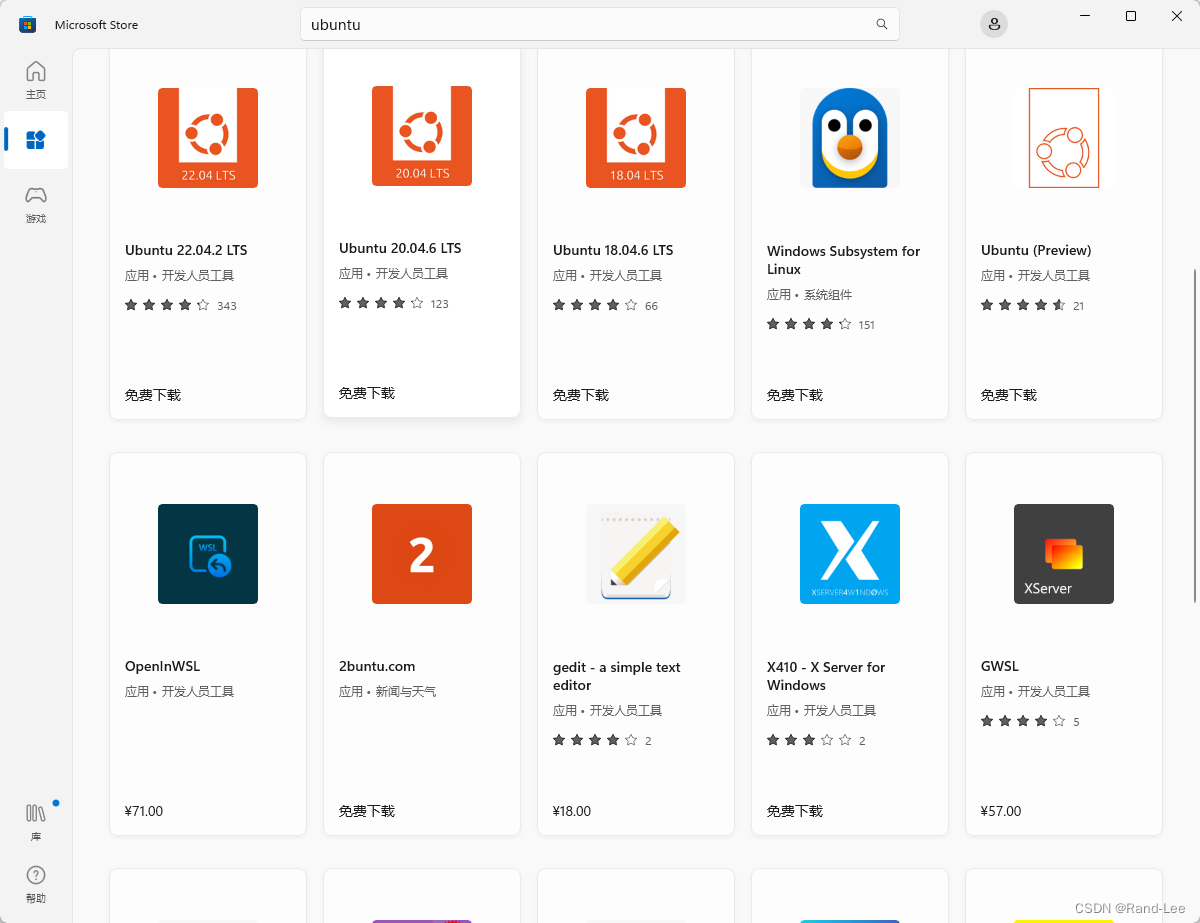Click the search magnifier icon
The image size is (1200, 923).
point(881,23)
